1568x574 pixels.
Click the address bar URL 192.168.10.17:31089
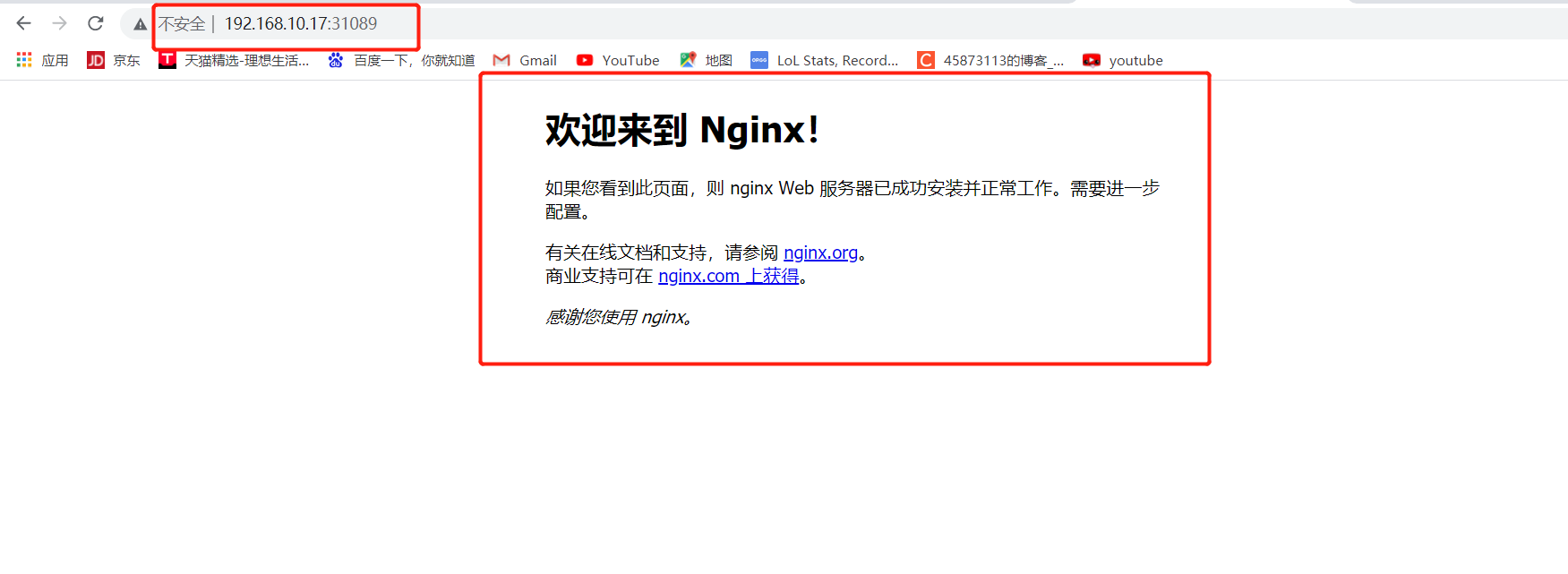click(x=301, y=24)
